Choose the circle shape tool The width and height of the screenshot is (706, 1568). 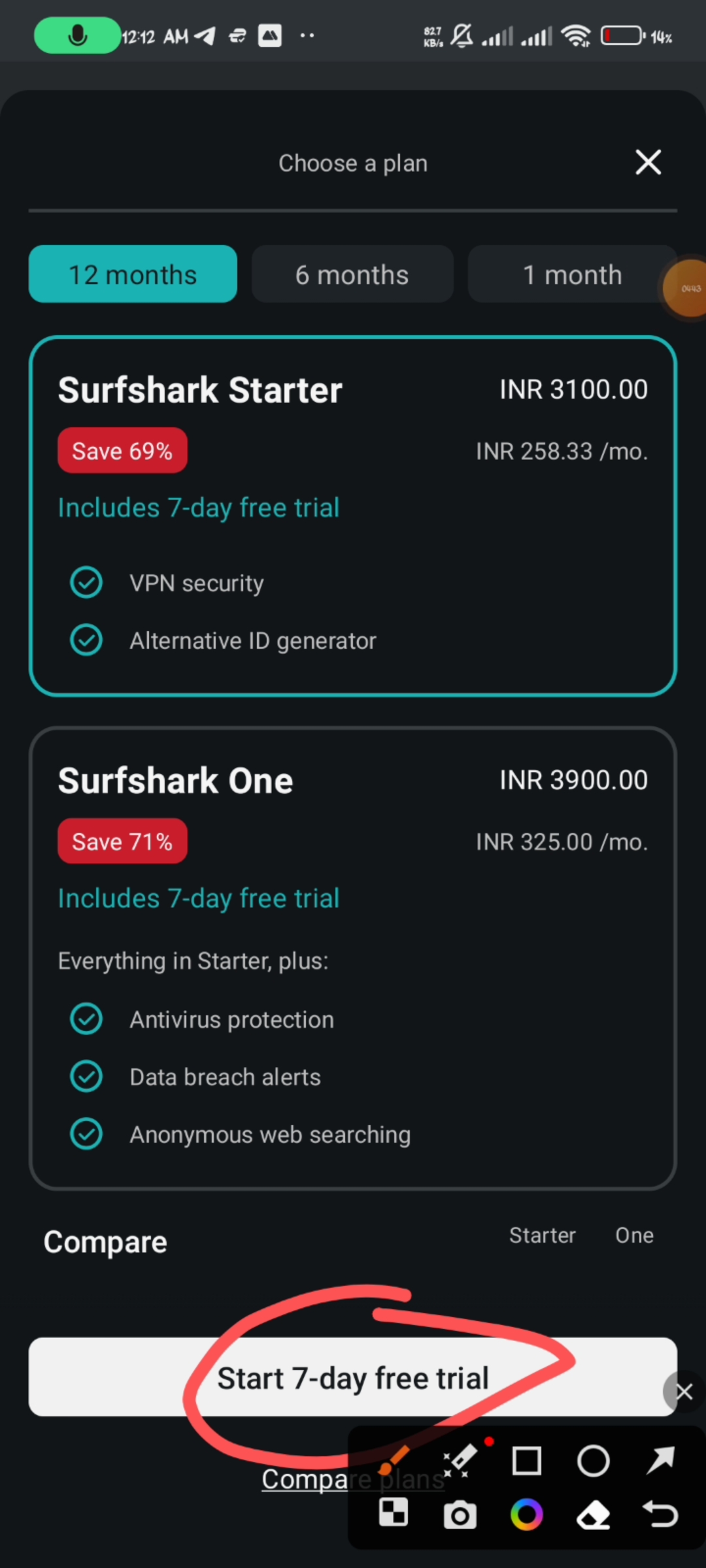coord(594,1461)
